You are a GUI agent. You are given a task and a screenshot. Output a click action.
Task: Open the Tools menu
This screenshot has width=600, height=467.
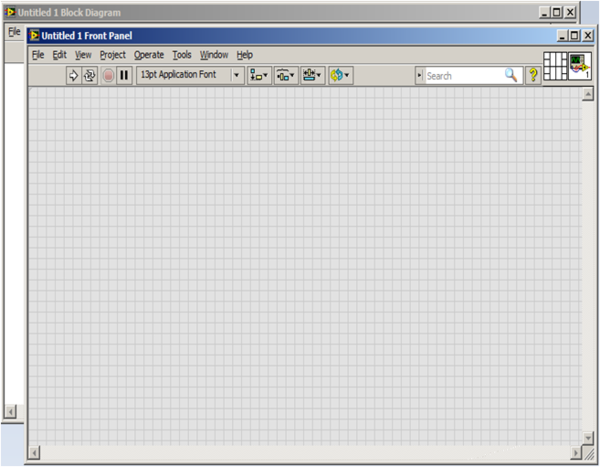pos(182,55)
